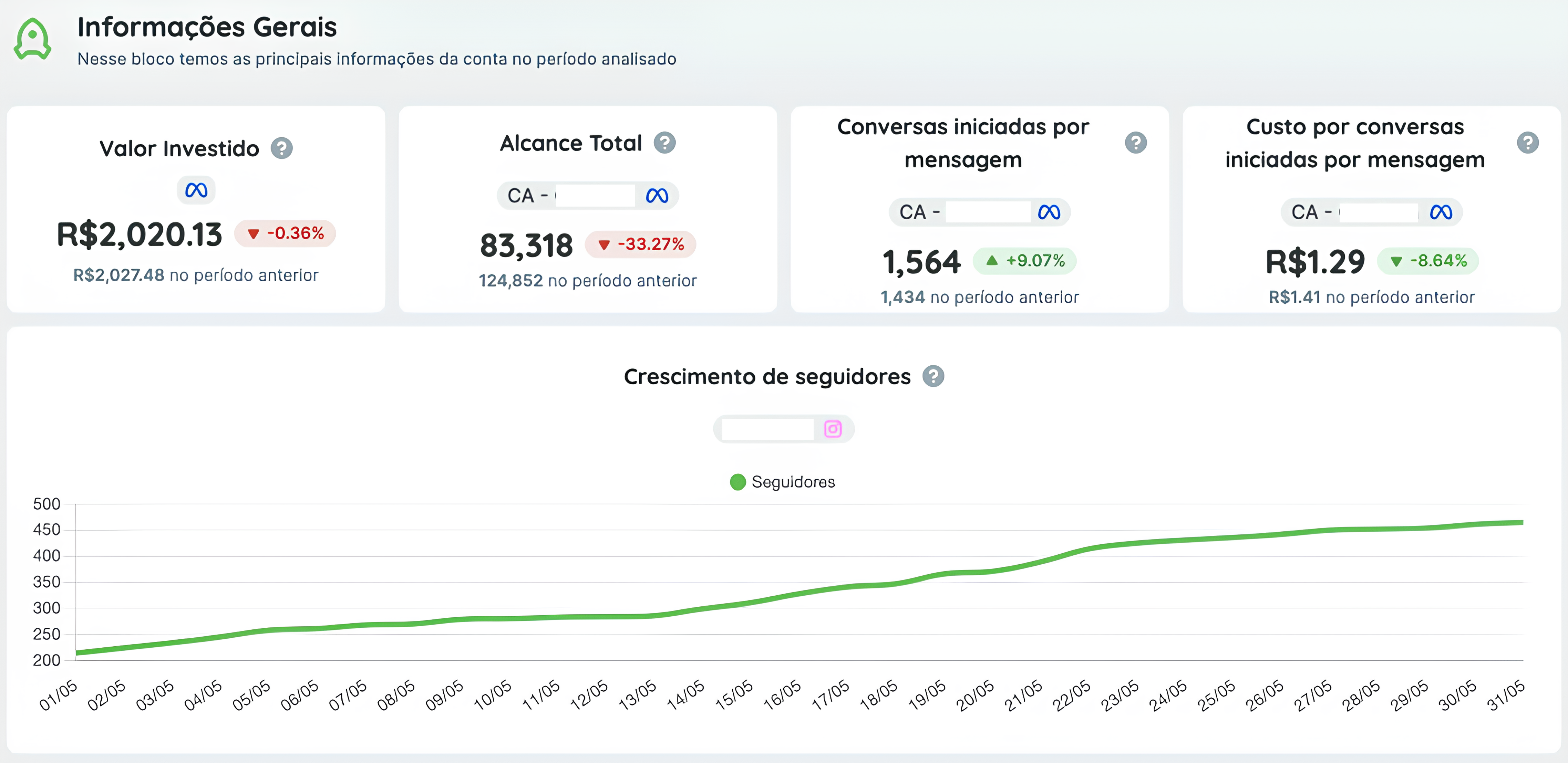The image size is (1568, 763).
Task: Click the green Seguidores legend dot
Action: click(x=738, y=482)
